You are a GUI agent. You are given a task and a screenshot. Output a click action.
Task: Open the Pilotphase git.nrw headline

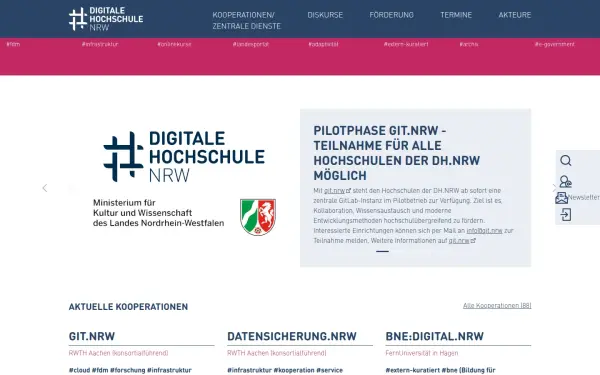[x=397, y=153]
